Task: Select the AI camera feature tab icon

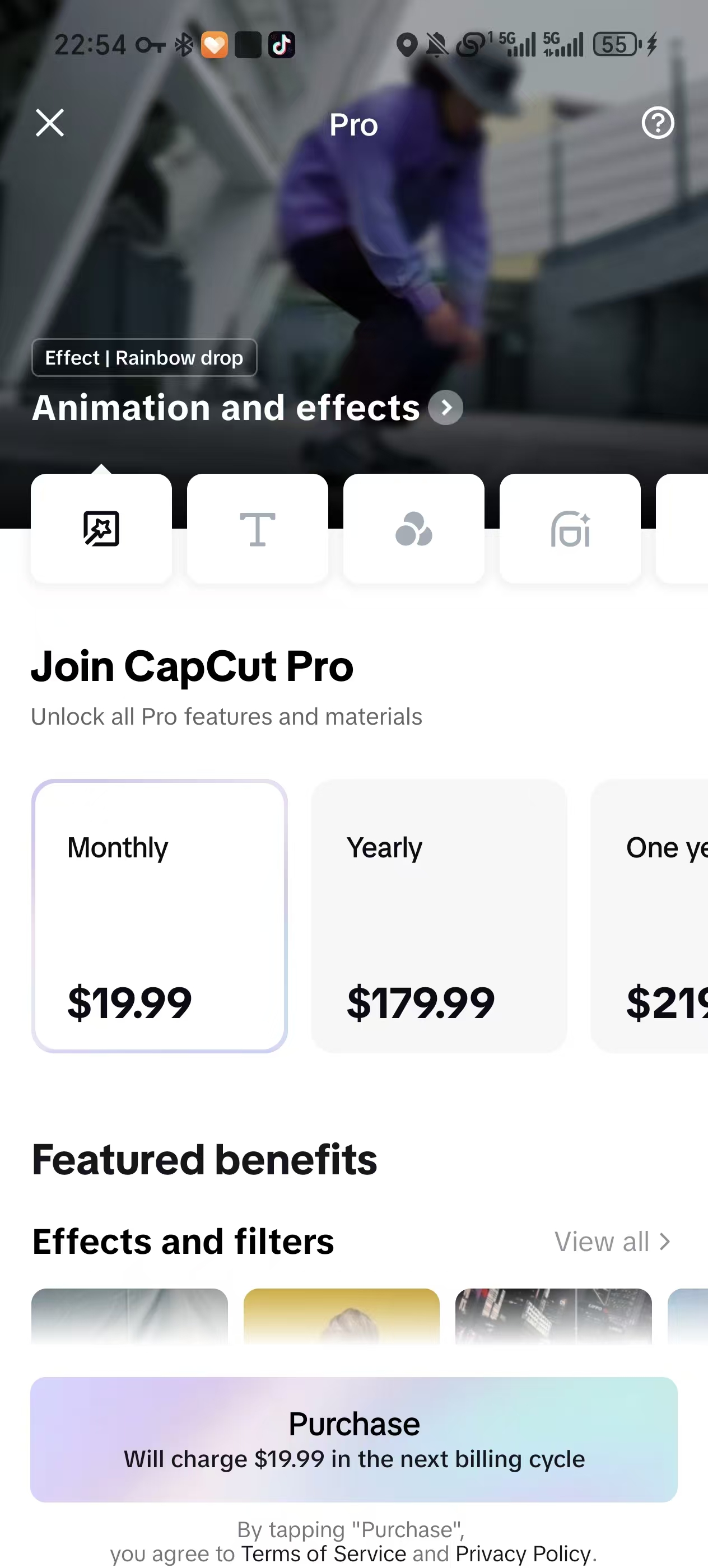Action: (570, 528)
